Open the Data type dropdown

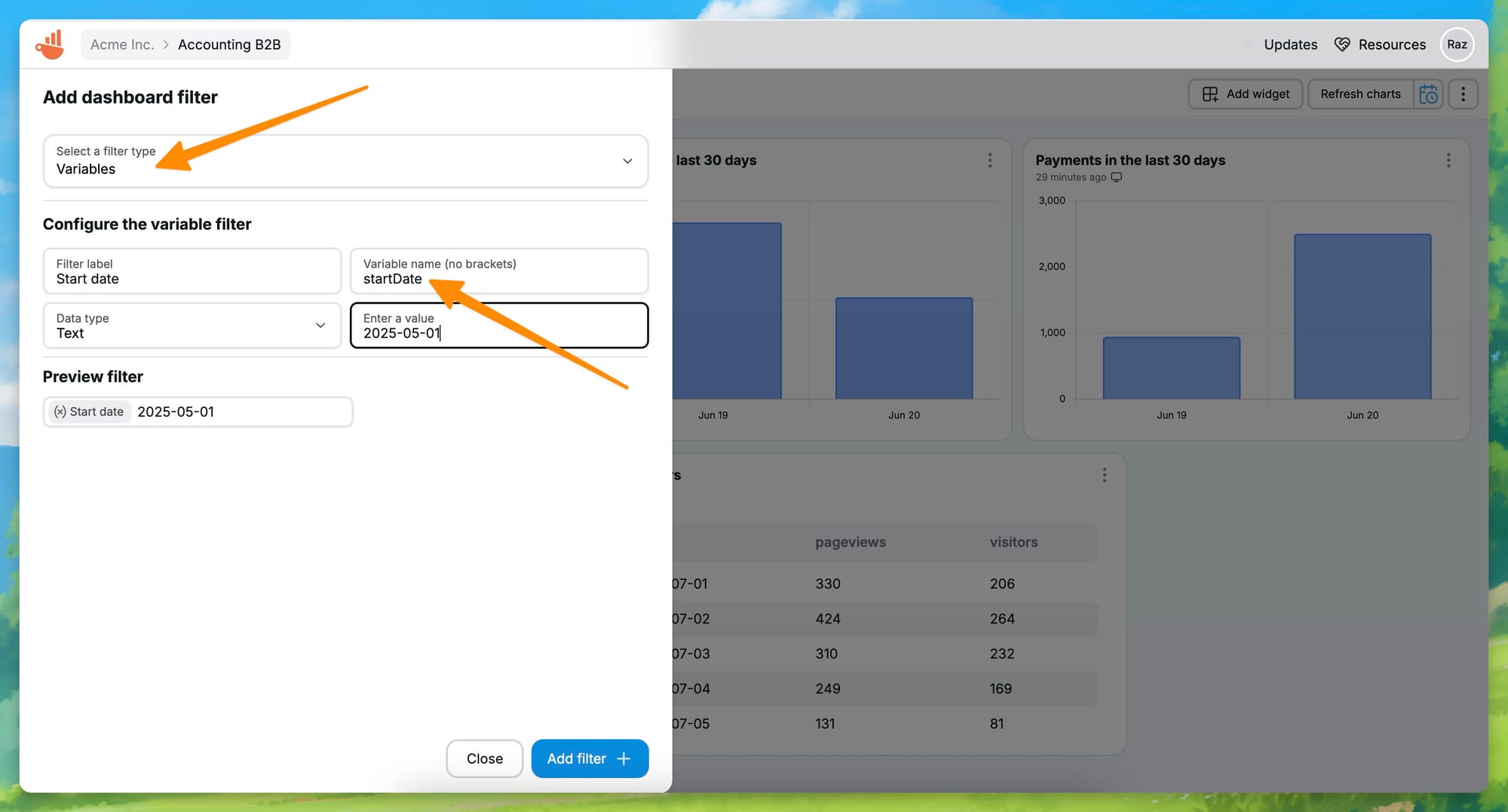pos(192,326)
